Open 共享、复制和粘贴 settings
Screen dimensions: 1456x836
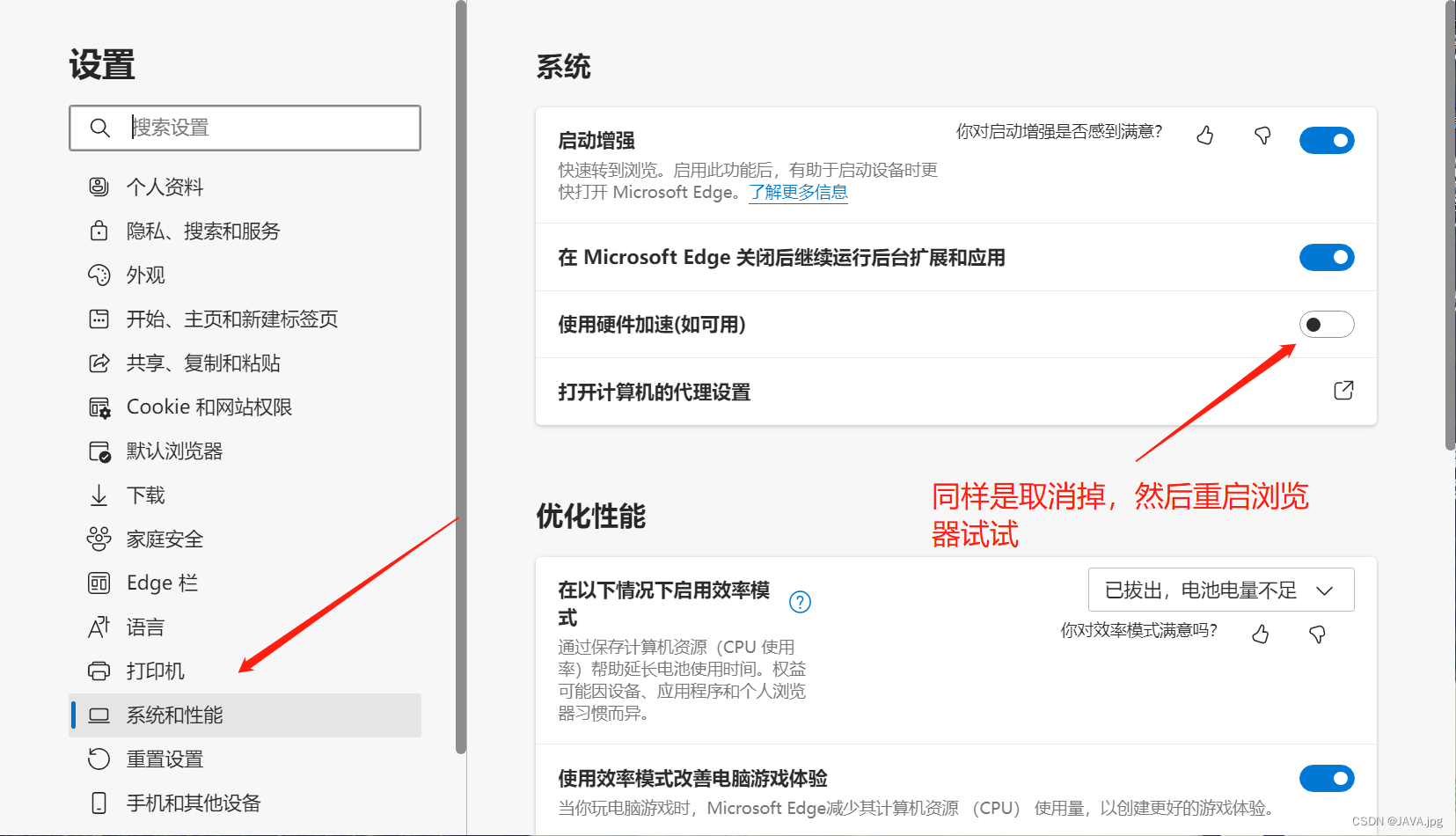coord(245,363)
